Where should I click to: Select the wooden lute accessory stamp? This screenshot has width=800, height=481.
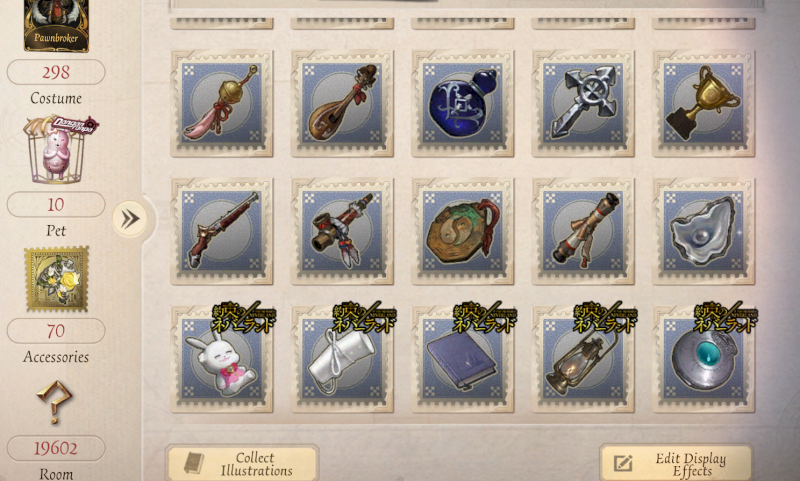point(342,103)
